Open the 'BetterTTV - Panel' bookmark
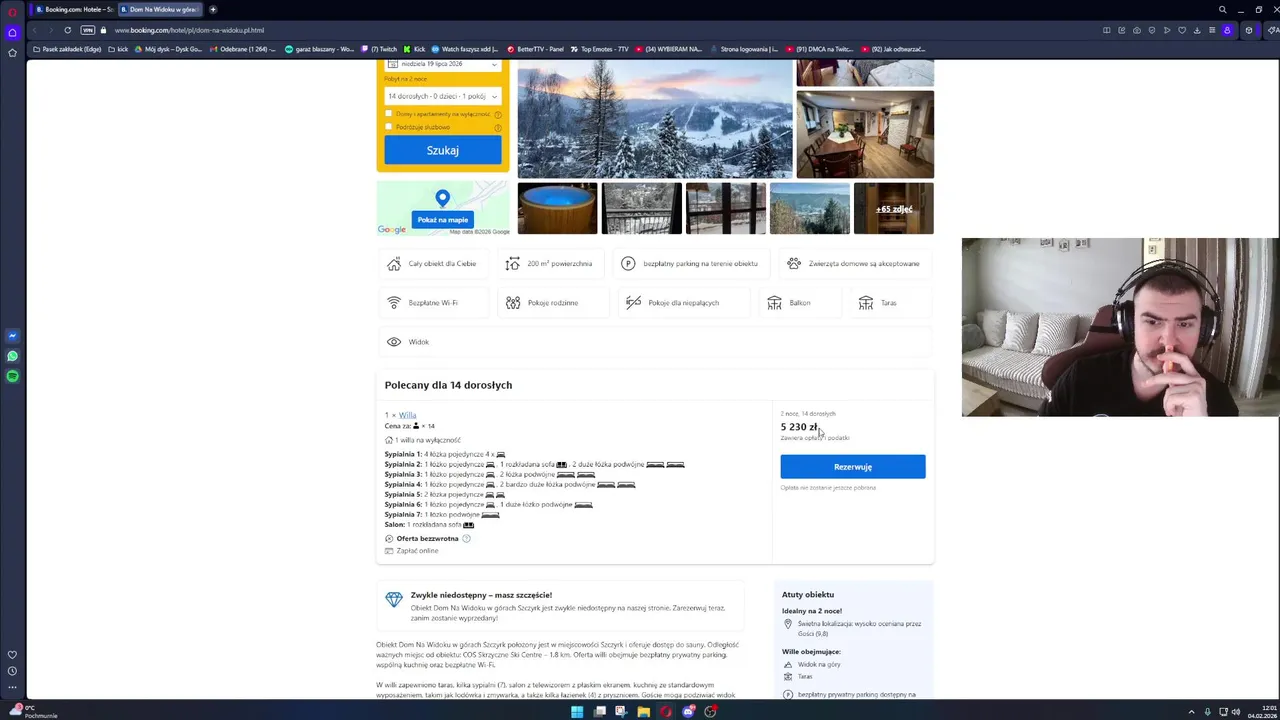 click(535, 49)
